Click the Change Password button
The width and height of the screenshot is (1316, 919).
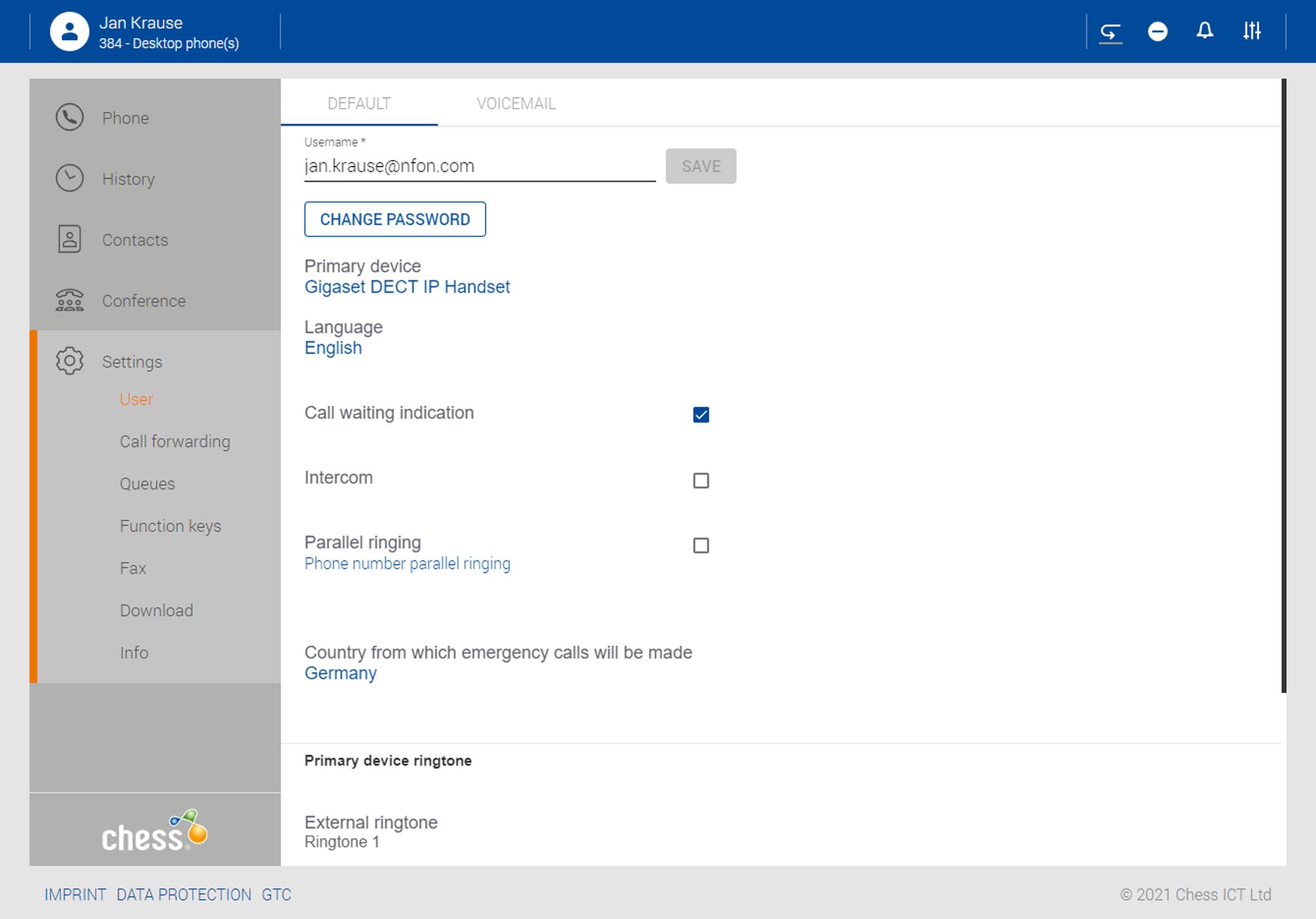395,219
